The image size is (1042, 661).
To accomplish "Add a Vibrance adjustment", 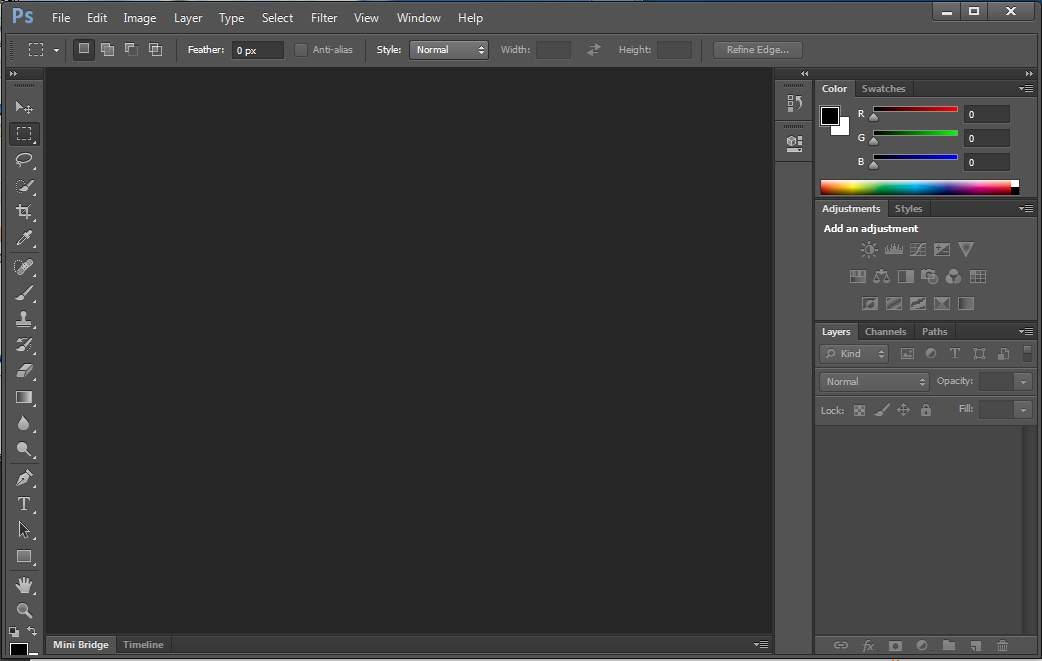I will [966, 250].
